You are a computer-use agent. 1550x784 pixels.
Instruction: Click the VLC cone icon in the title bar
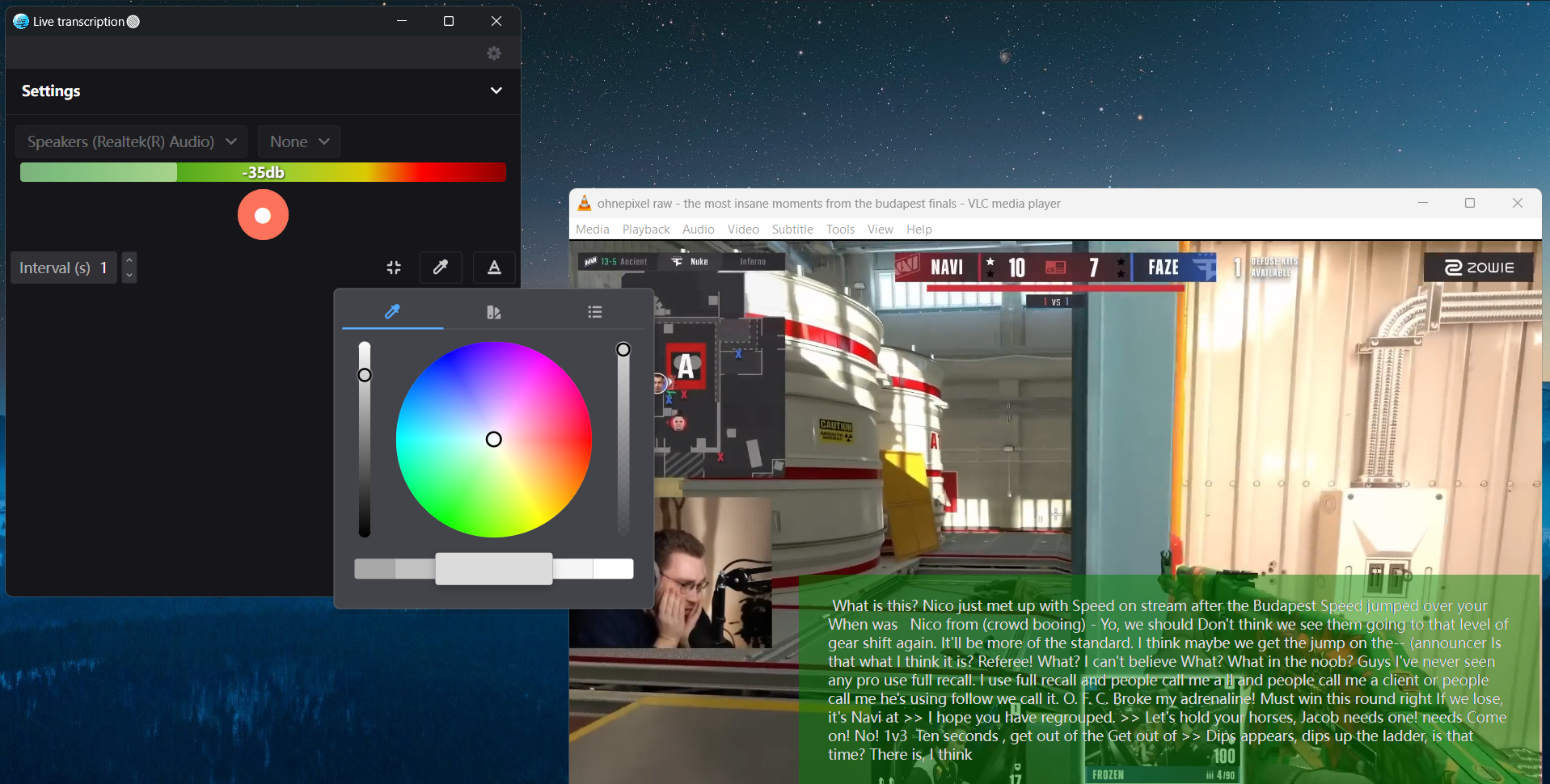pyautogui.click(x=585, y=203)
